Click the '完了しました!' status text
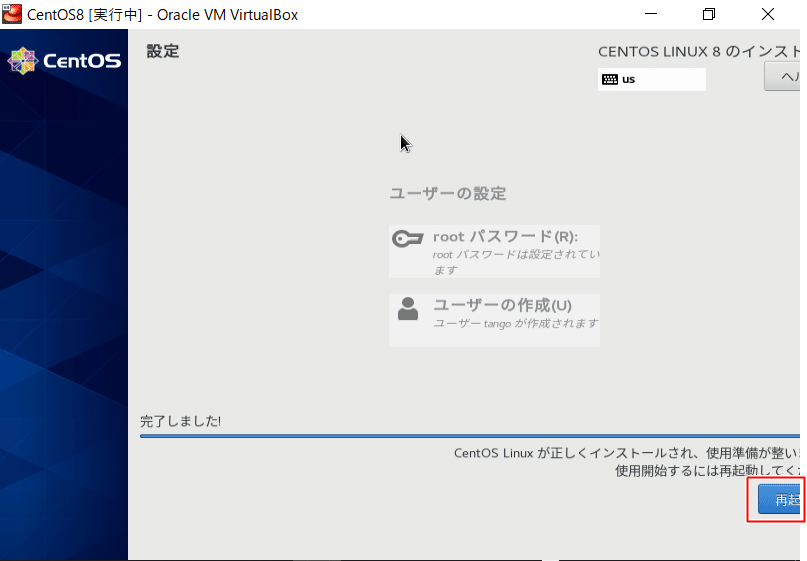The image size is (807, 561). (181, 421)
